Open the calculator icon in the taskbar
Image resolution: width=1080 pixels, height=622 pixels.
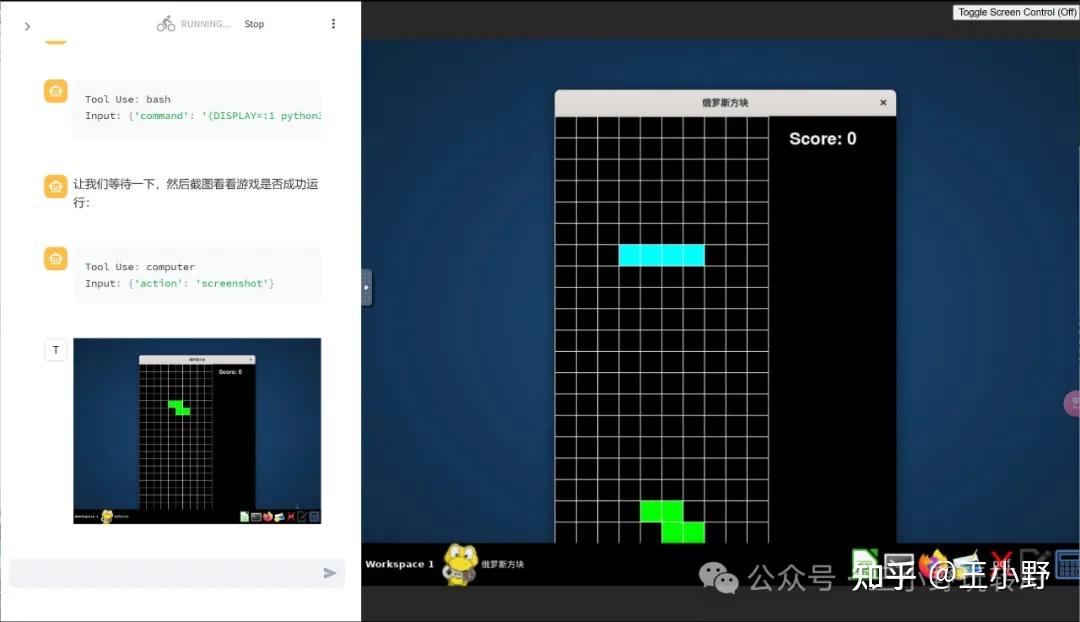1068,566
